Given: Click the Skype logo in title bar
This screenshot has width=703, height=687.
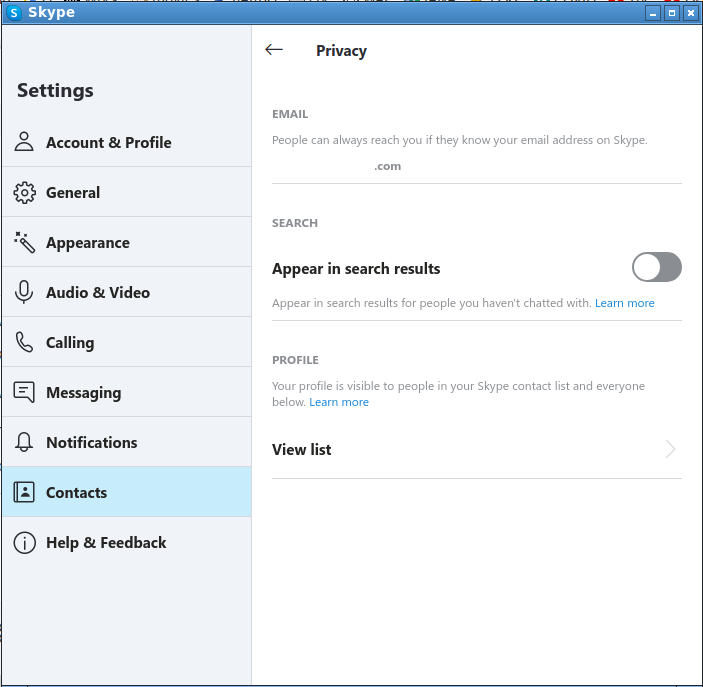Looking at the screenshot, I should coord(14,13).
